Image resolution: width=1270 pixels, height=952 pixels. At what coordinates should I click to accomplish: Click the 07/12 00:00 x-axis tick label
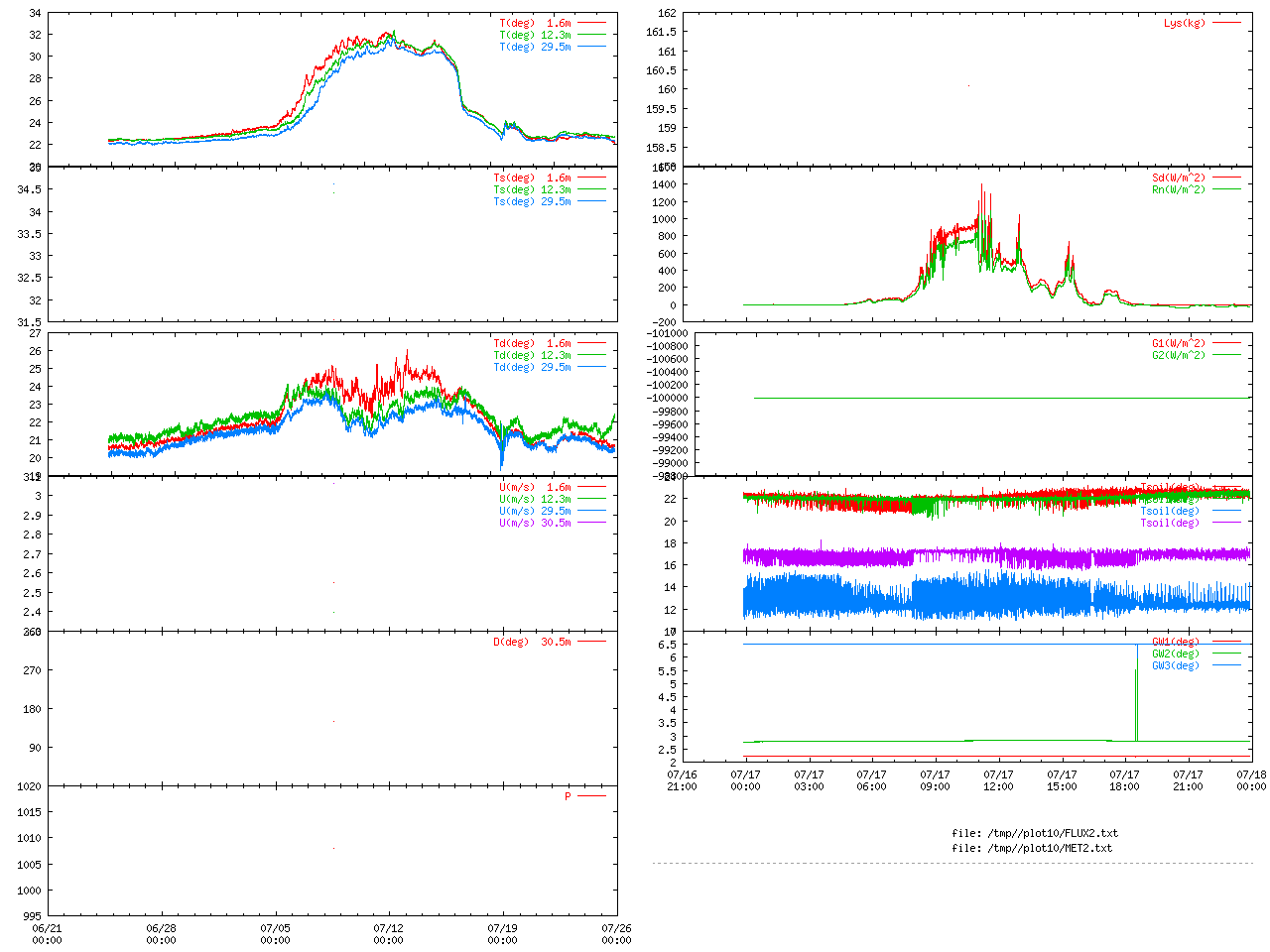(389, 934)
